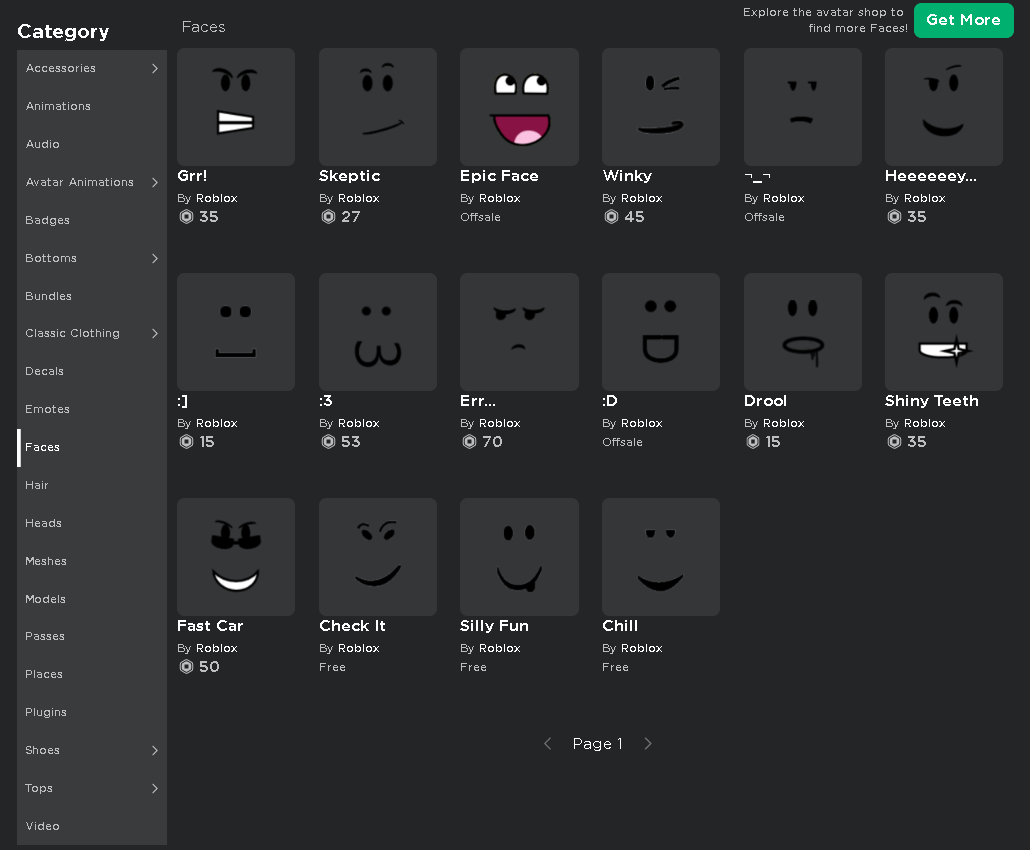Open the Epic Face title link
1030x850 pixels.
click(x=499, y=176)
